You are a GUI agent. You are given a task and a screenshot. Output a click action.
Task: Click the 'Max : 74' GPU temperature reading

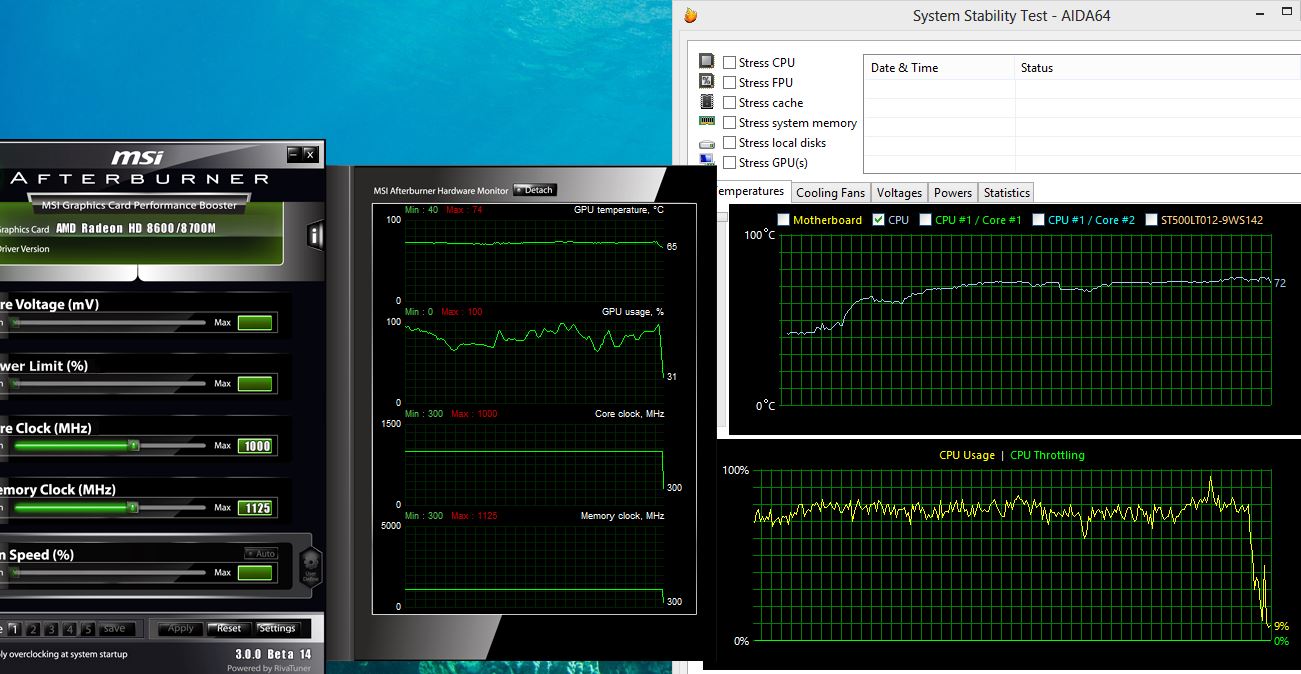click(464, 210)
